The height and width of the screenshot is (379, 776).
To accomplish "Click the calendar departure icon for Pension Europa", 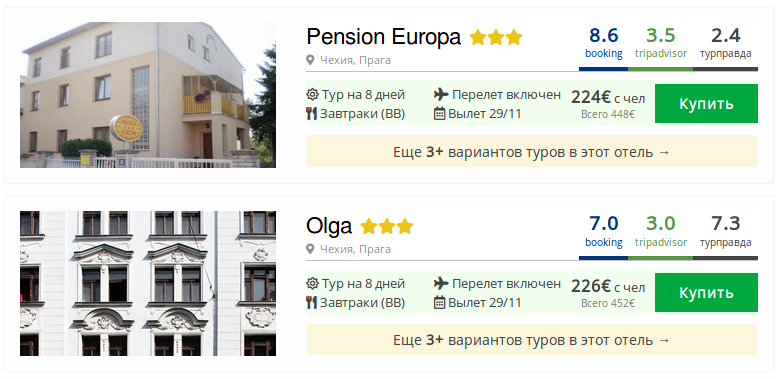I will coord(439,114).
